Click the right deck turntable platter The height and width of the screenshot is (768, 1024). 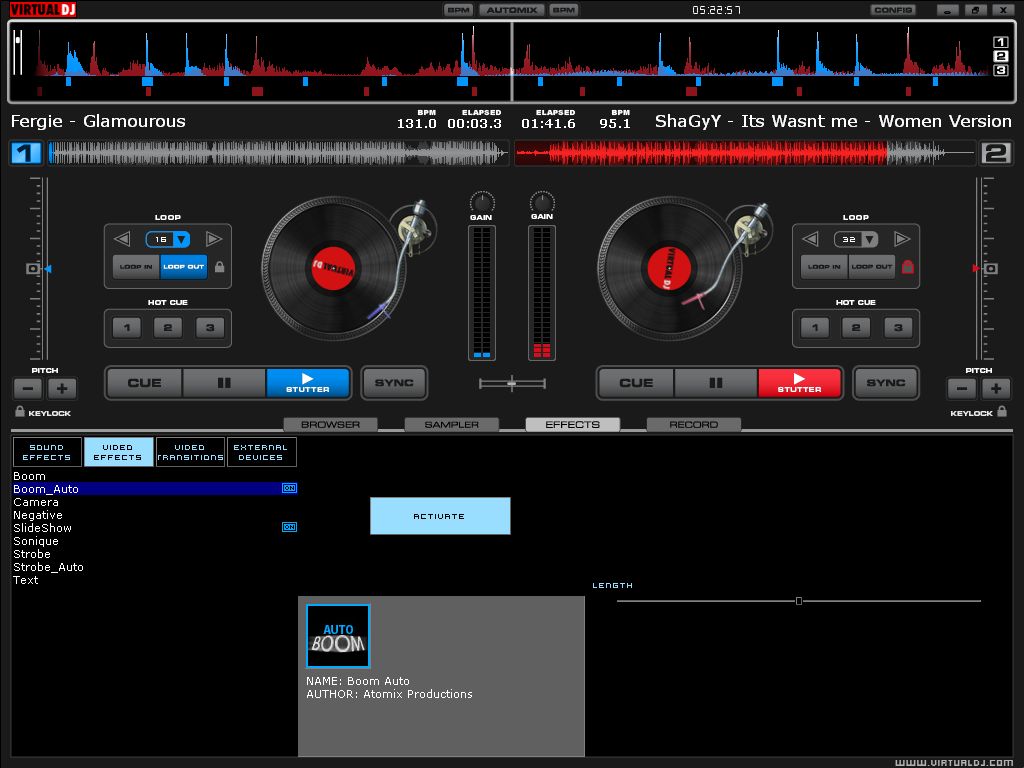669,268
